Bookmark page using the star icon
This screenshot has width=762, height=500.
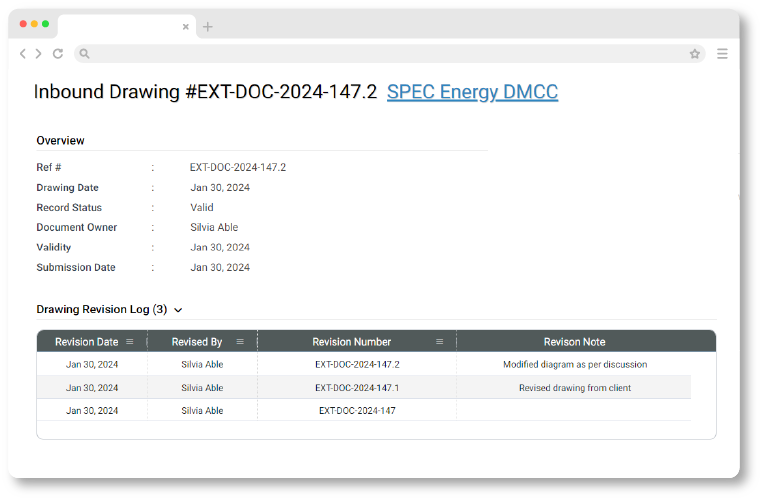point(695,54)
